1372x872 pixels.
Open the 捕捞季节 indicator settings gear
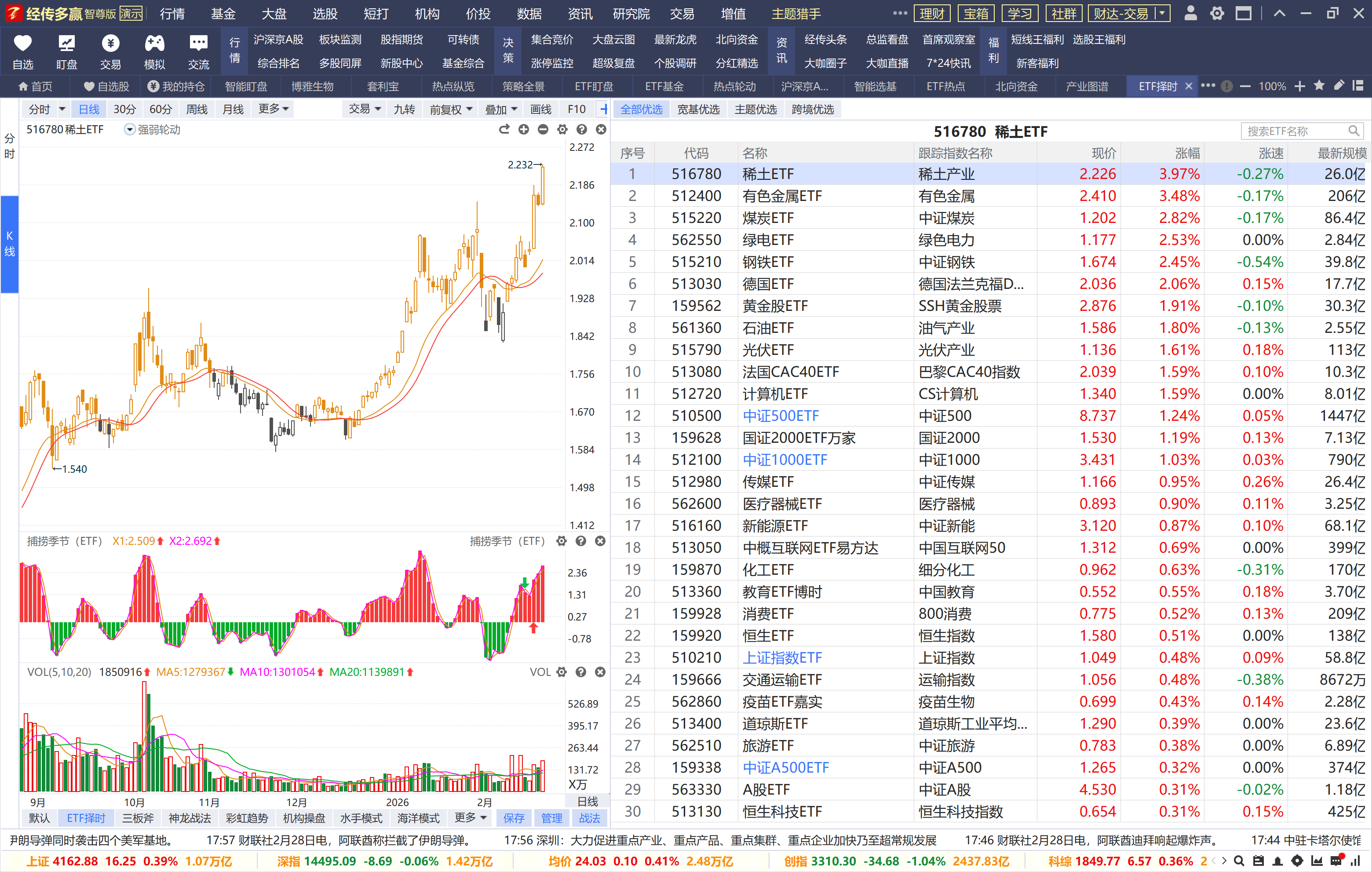point(561,541)
